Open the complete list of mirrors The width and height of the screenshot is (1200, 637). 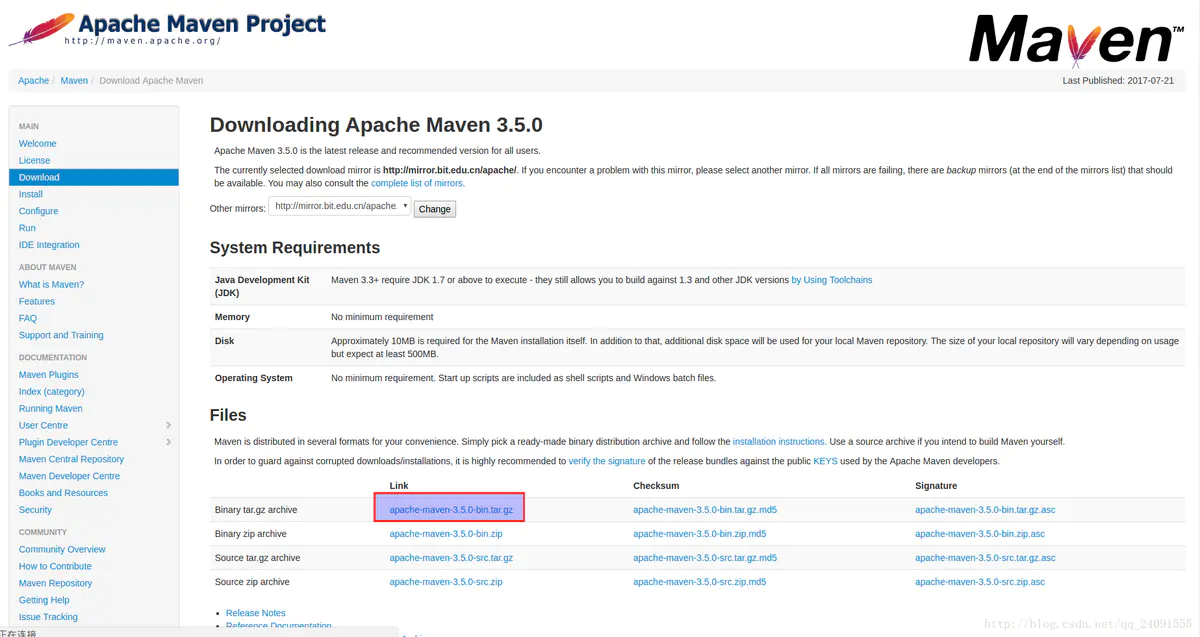coord(417,183)
